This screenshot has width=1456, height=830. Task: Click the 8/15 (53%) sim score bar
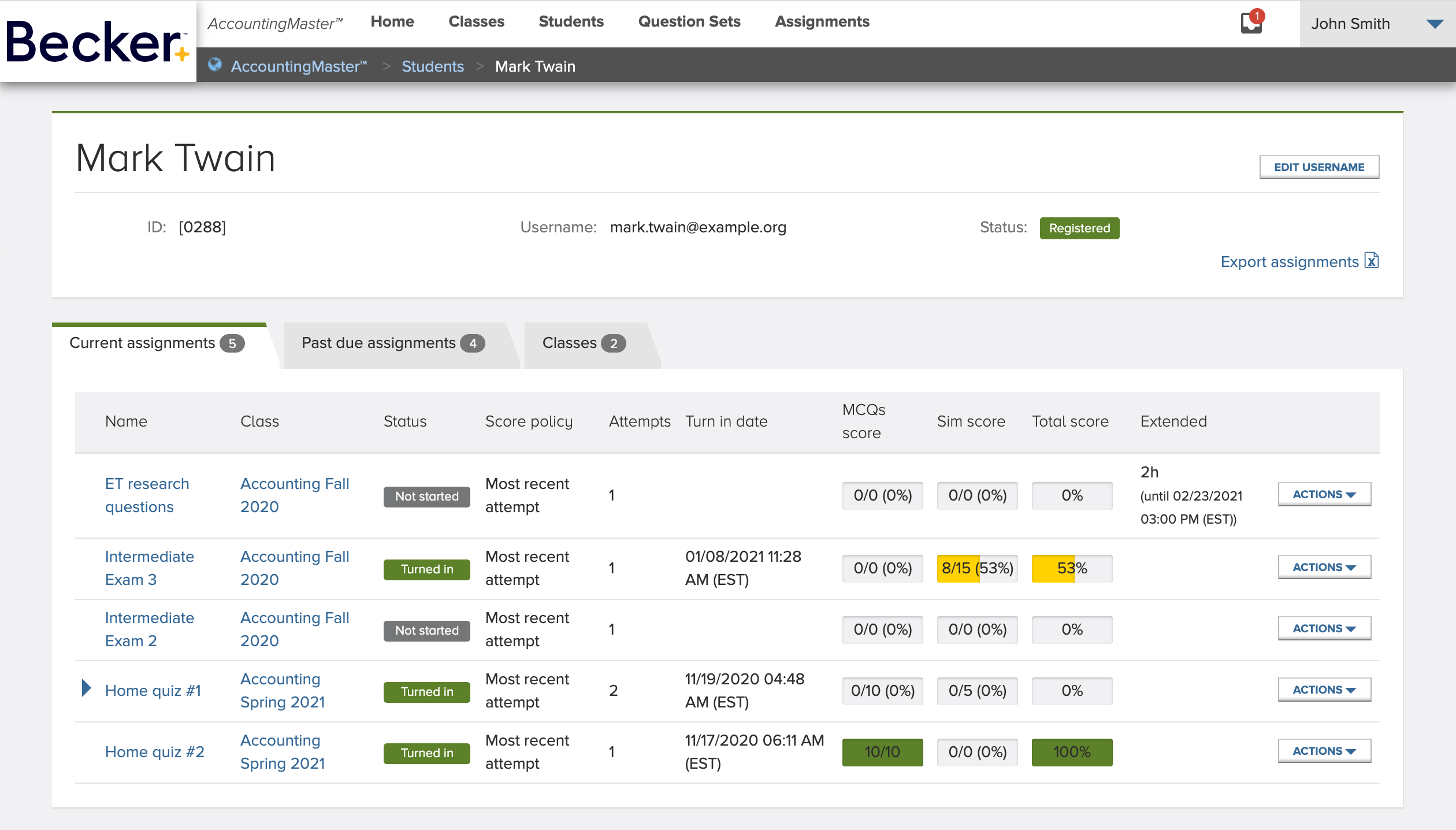pyautogui.click(x=977, y=568)
